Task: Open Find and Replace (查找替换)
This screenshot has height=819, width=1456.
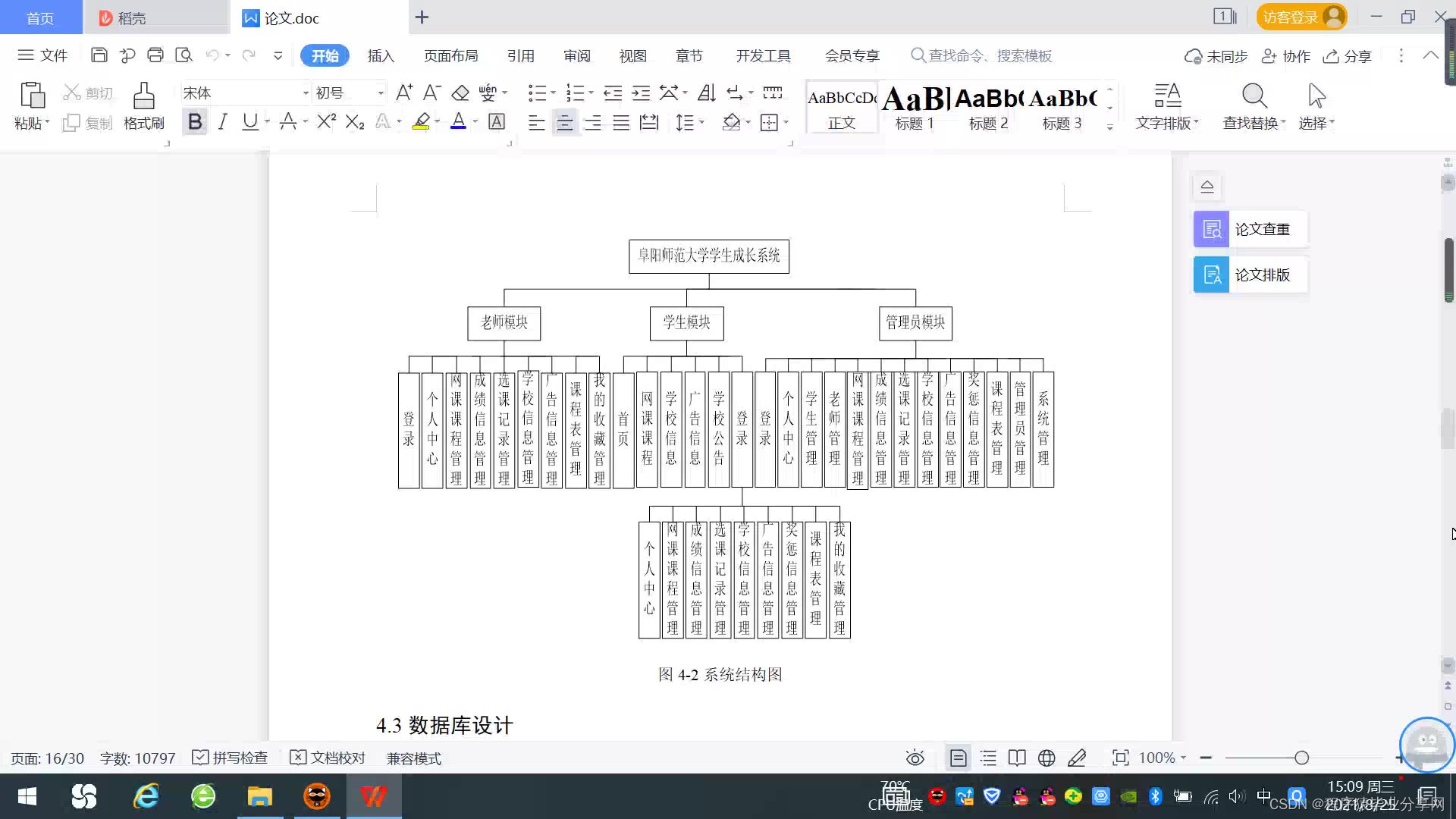Action: pyautogui.click(x=1254, y=106)
